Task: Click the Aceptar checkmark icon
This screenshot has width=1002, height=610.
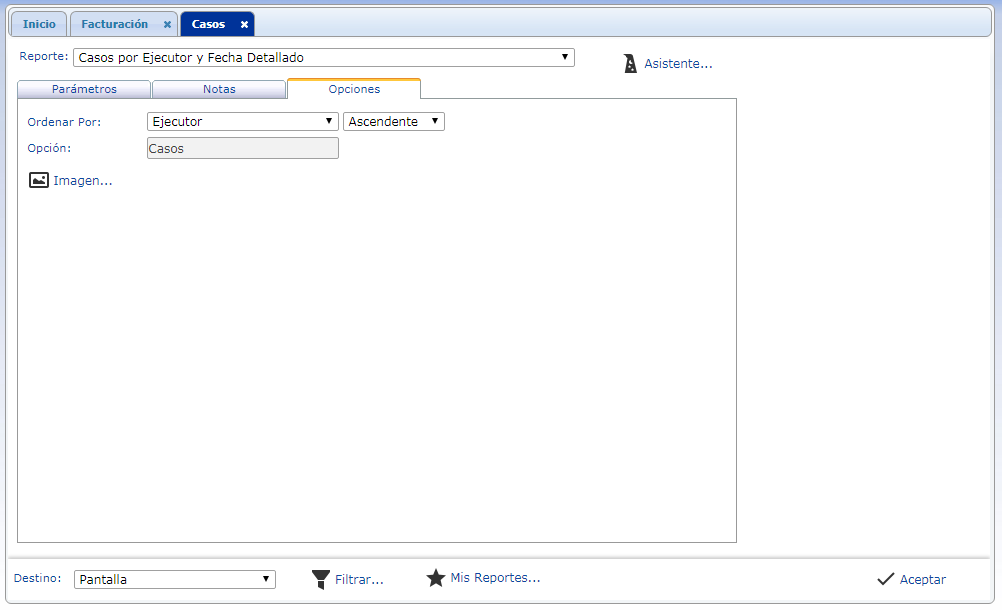Action: pyautogui.click(x=886, y=579)
